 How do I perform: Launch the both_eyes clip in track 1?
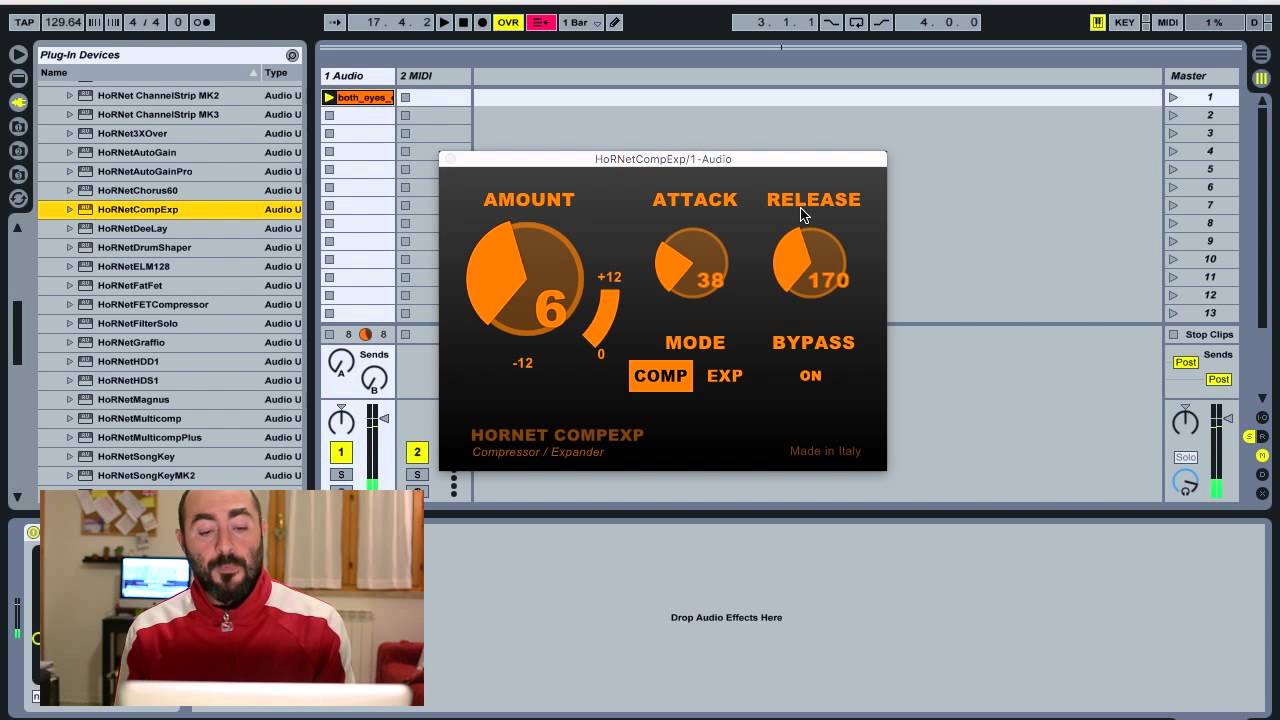[329, 97]
